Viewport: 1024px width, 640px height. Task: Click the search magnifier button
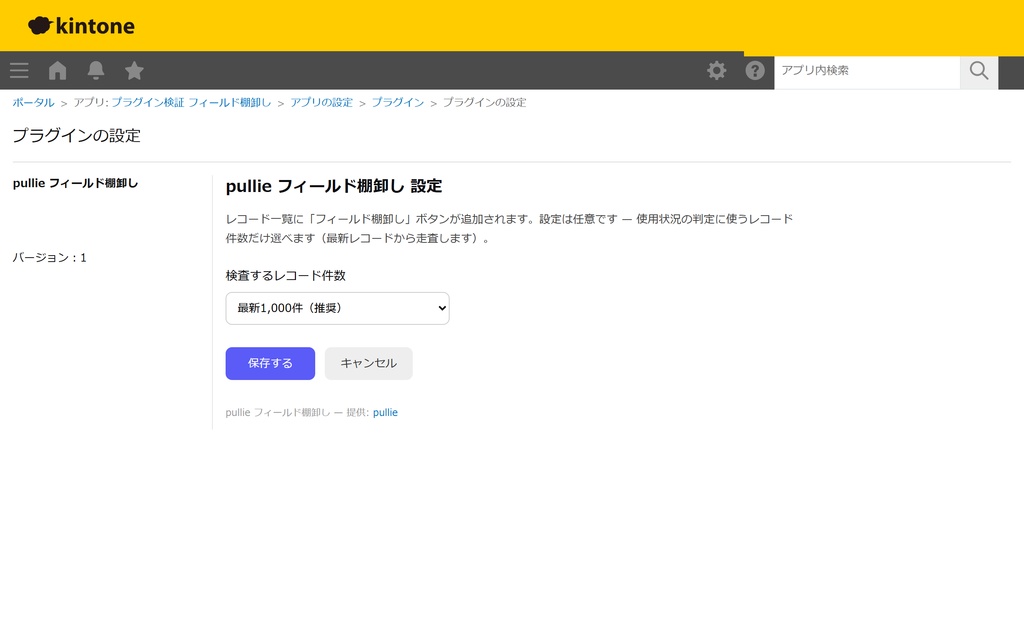tap(979, 71)
